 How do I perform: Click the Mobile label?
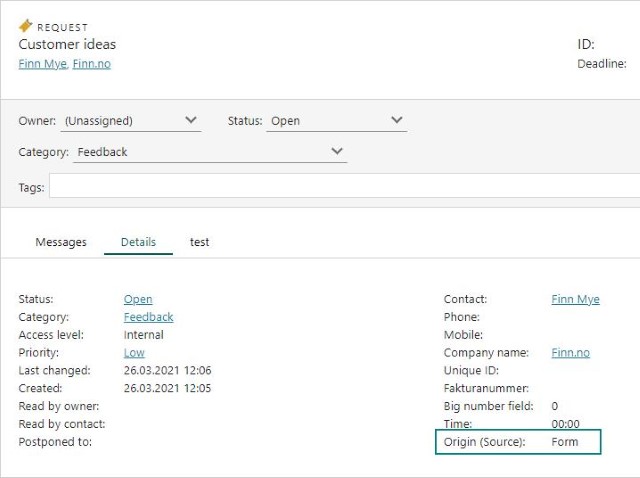pyautogui.click(x=463, y=335)
